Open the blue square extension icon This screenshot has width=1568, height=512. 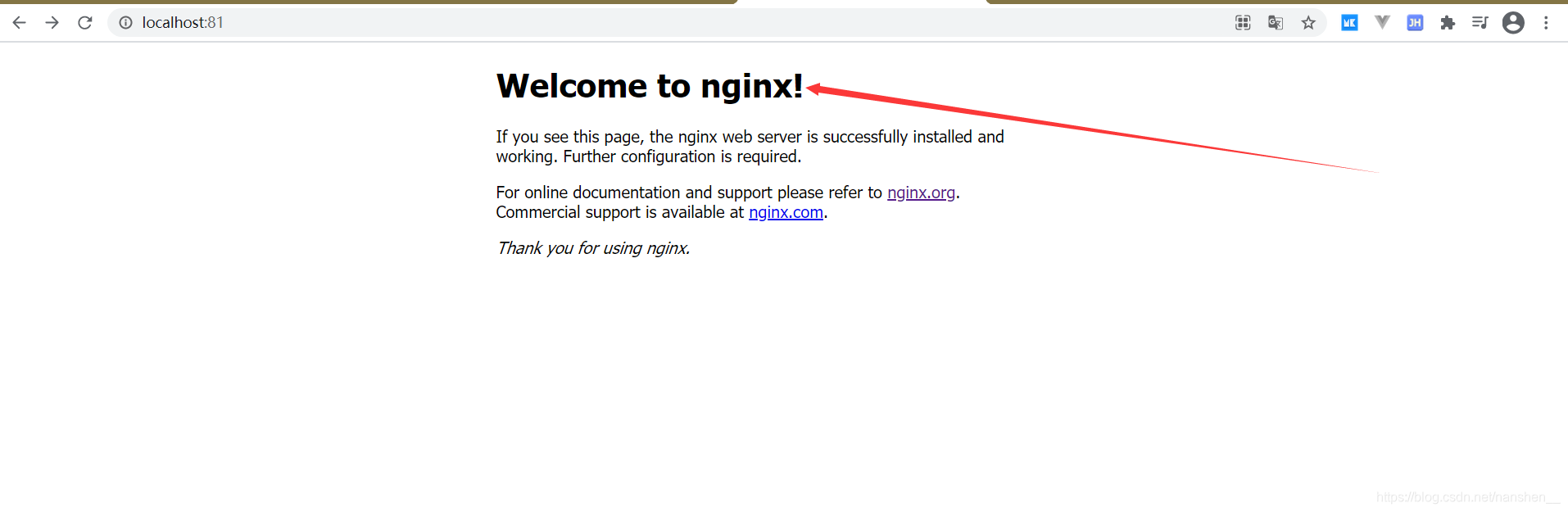tap(1349, 23)
